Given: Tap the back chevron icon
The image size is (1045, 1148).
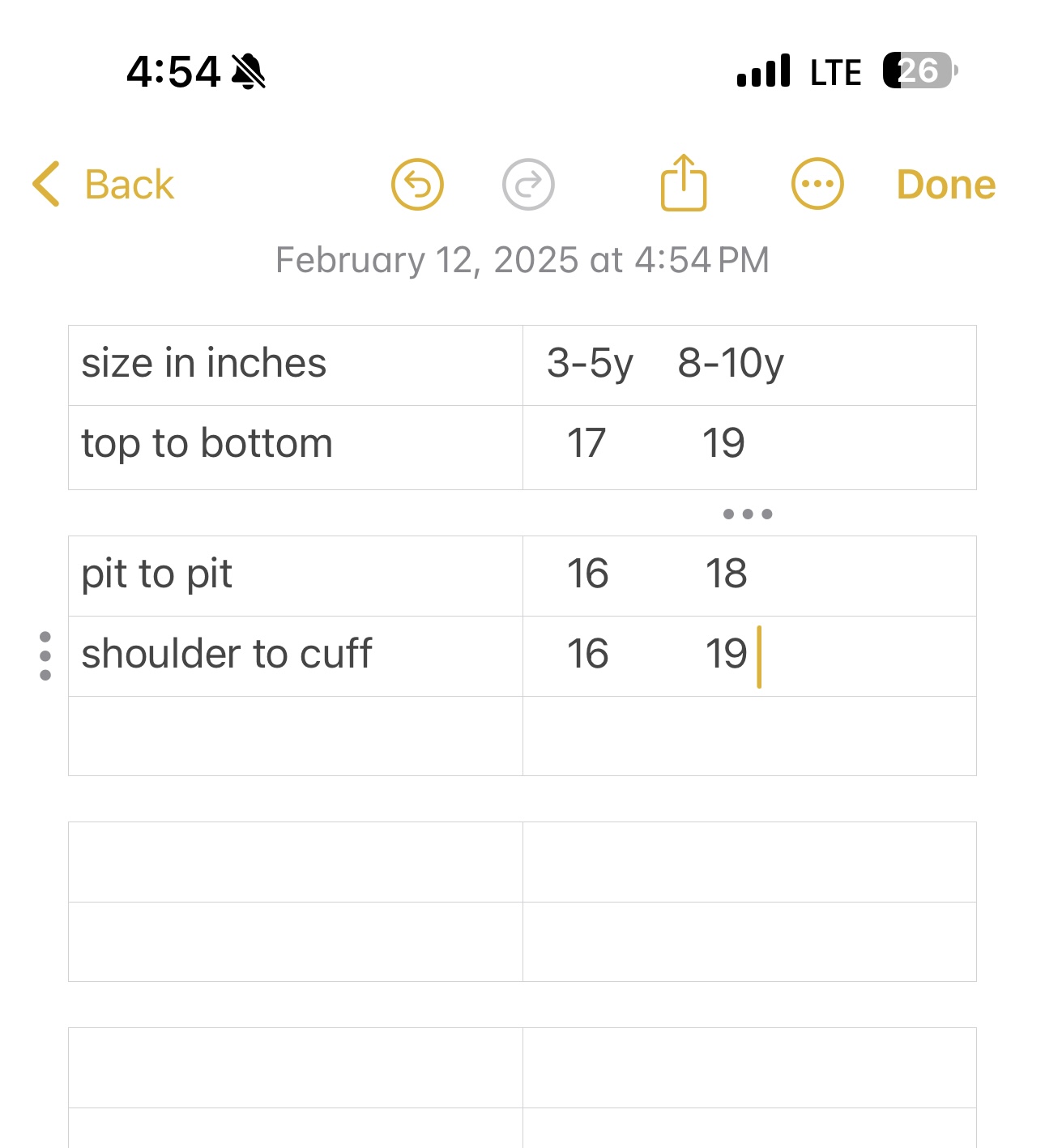Looking at the screenshot, I should click(46, 184).
